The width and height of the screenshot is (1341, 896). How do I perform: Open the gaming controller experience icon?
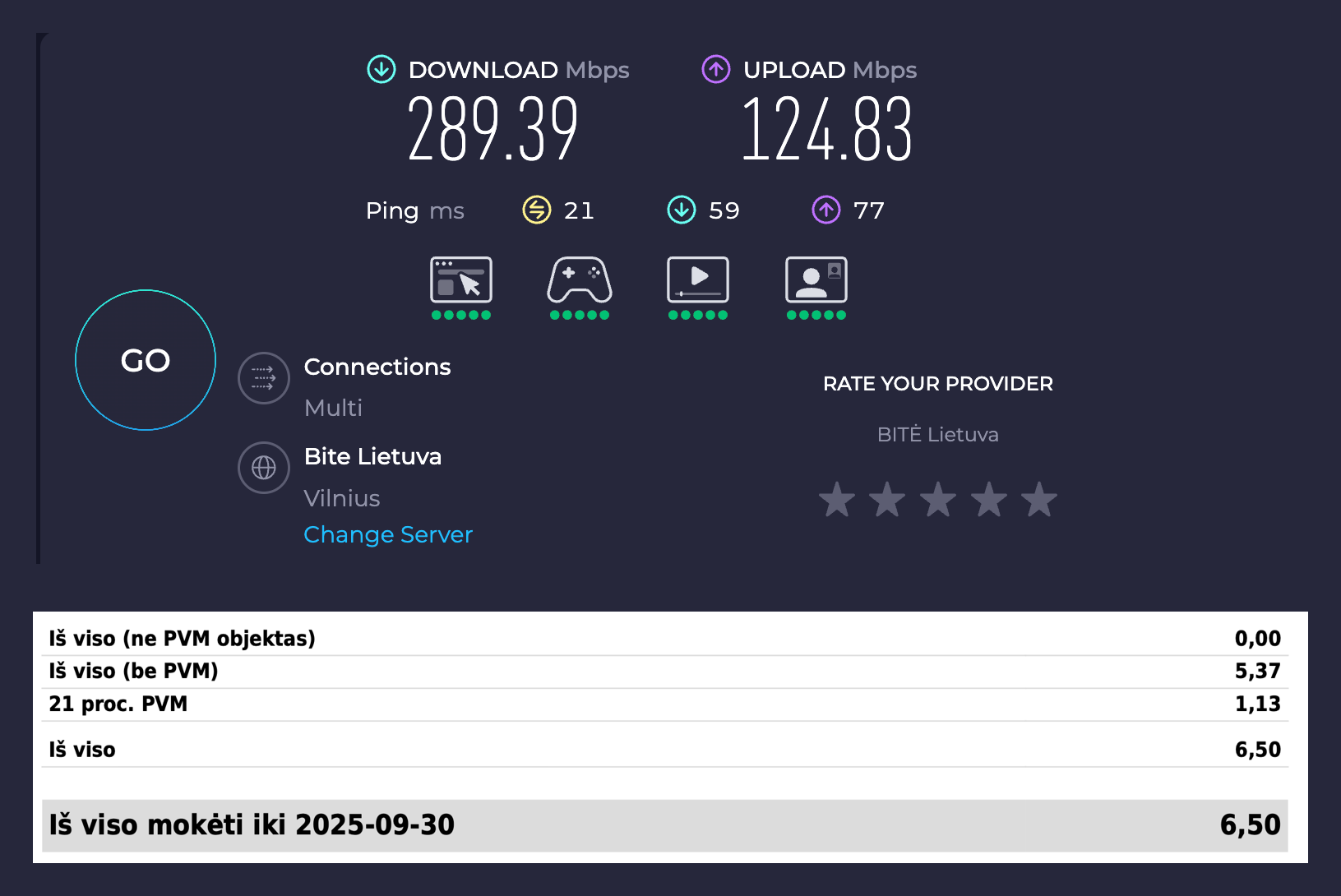coord(580,280)
